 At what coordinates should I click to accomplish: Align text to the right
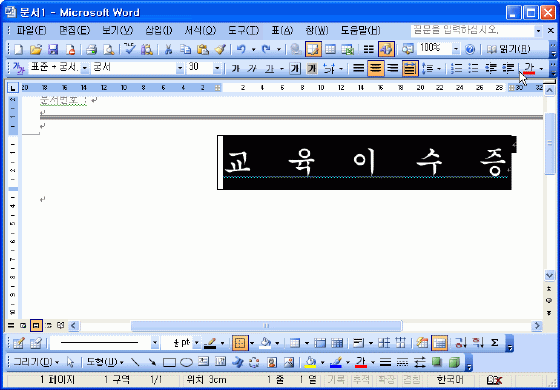393,68
